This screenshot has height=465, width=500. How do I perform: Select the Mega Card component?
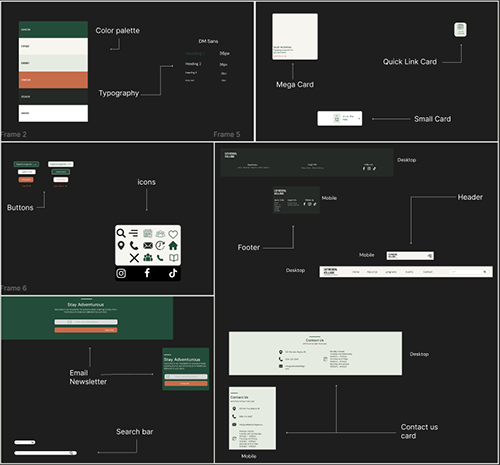click(295, 37)
